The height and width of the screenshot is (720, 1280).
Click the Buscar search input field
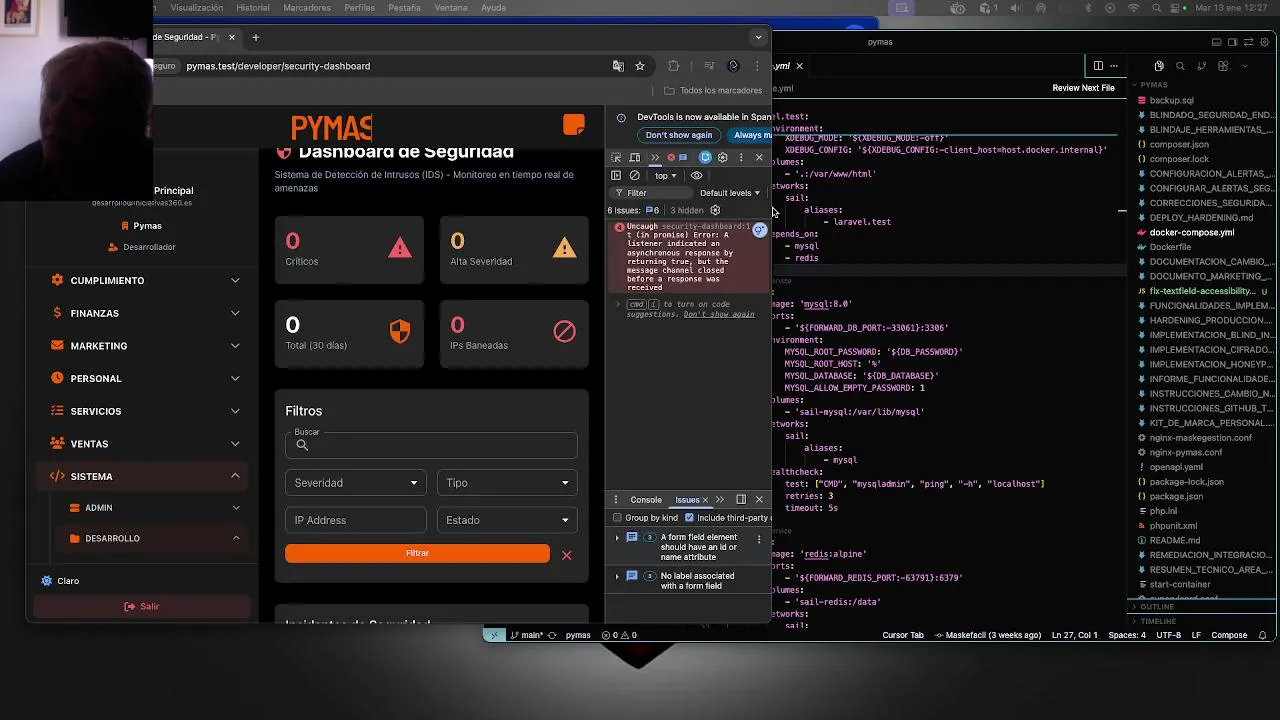431,445
